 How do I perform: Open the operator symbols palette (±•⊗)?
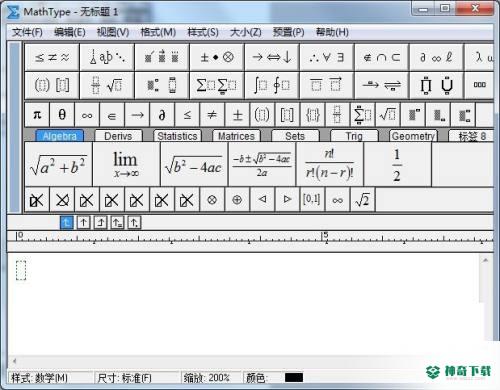[x=217, y=57]
